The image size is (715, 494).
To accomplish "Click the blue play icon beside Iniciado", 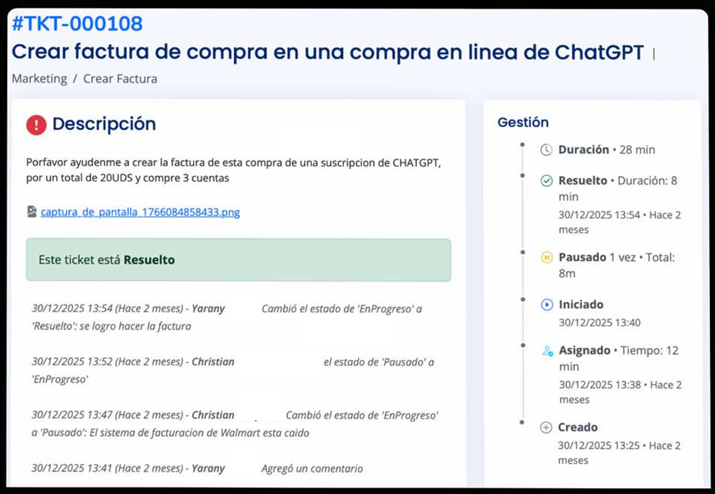I will pyautogui.click(x=546, y=304).
